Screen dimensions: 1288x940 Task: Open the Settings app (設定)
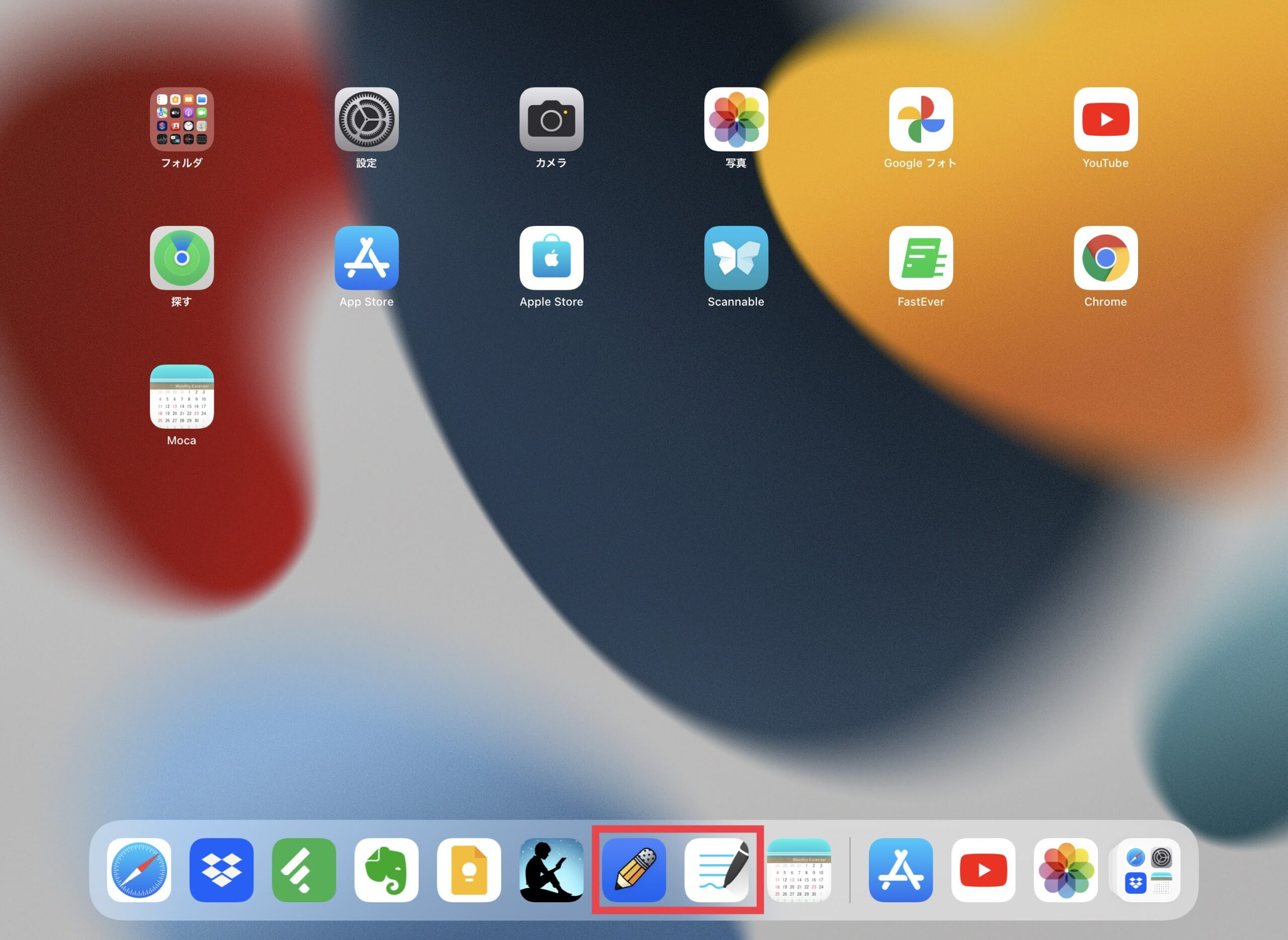(366, 119)
